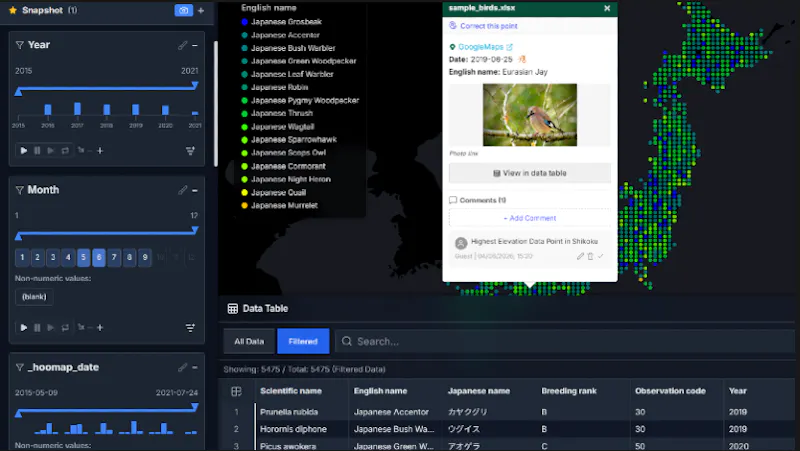
Task: Increase Year animation speed with plus
Action: click(x=100, y=151)
